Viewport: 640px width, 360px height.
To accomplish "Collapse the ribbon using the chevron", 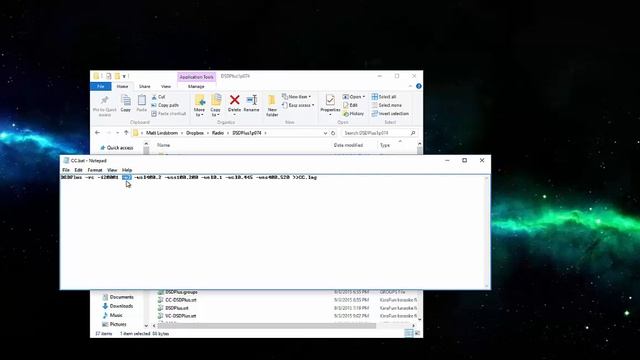I will click(x=410, y=86).
